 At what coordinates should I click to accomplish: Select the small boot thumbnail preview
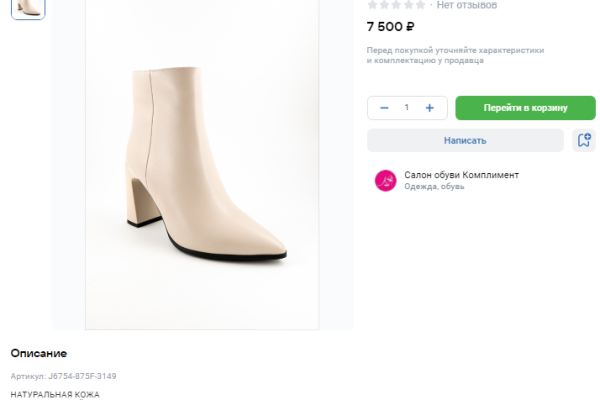tap(28, 8)
